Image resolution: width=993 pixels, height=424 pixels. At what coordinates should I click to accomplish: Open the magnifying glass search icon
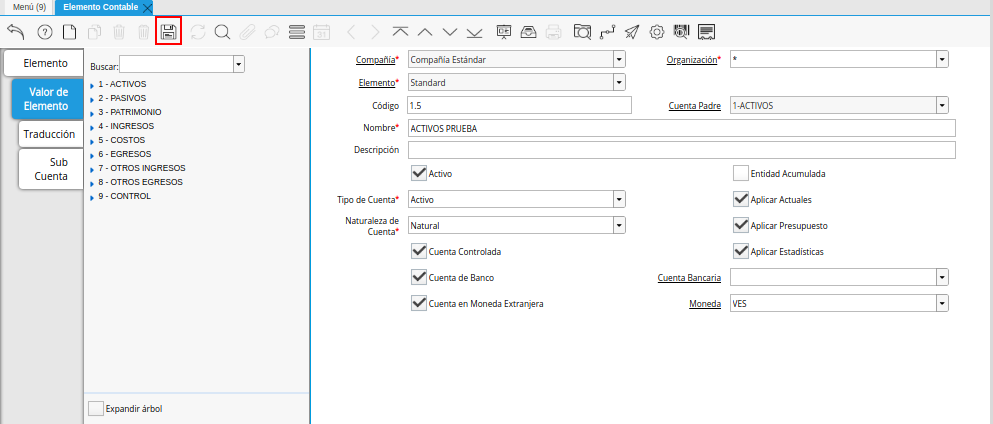click(x=222, y=32)
